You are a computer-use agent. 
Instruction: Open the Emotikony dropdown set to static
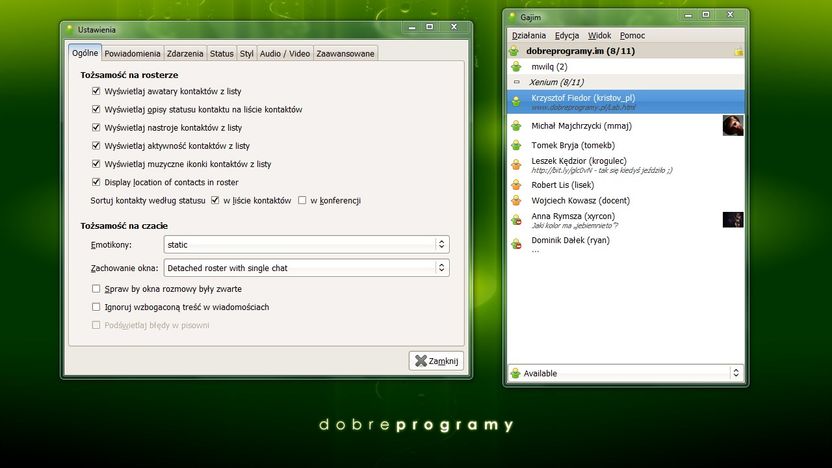coord(306,245)
